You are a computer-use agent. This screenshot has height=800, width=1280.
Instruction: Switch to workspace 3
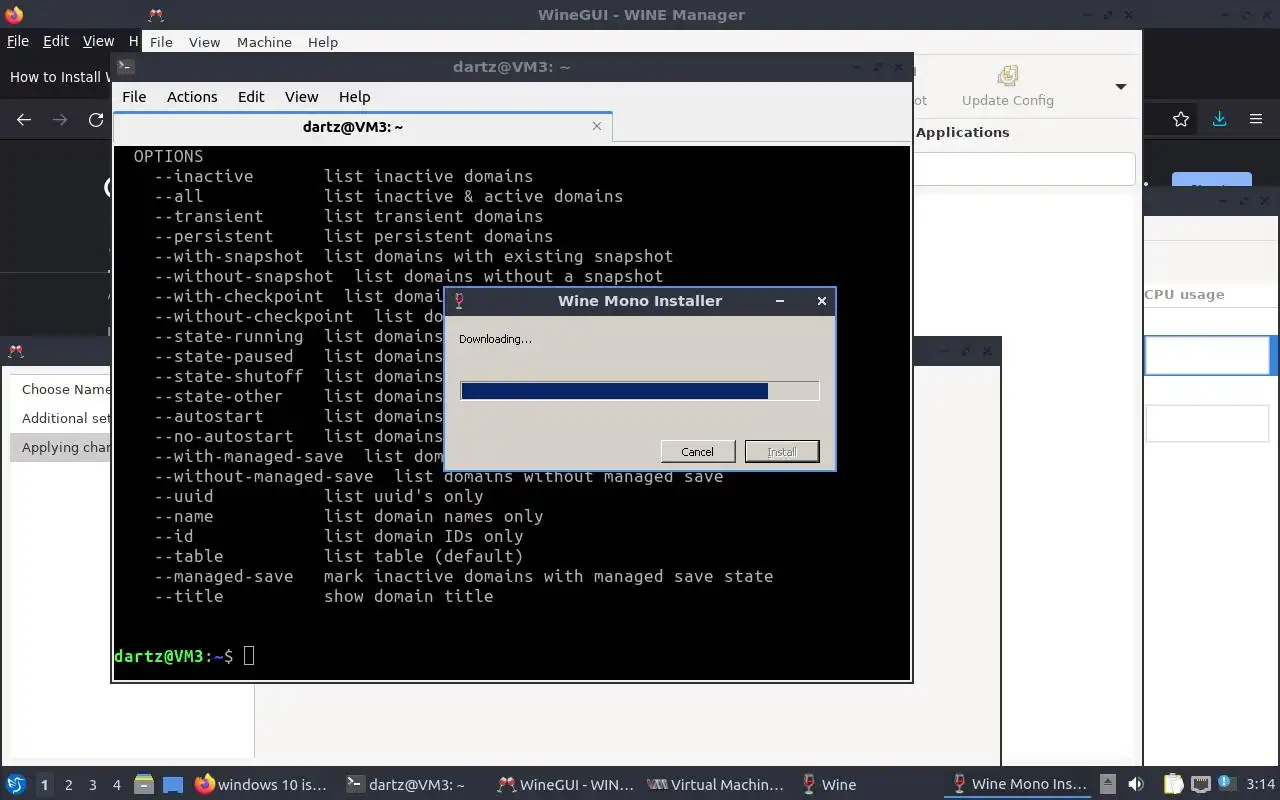tap(92, 785)
